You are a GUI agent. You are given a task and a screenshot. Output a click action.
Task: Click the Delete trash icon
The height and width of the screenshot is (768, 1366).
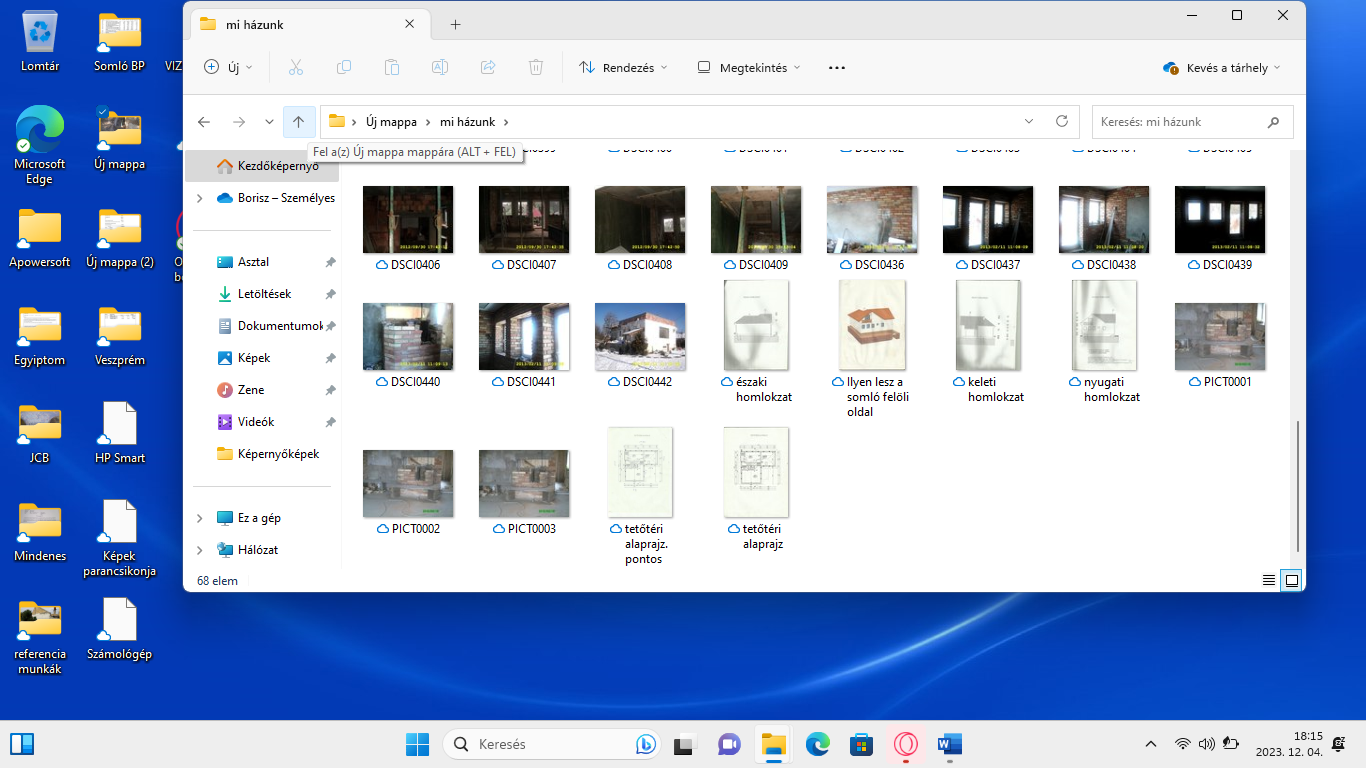536,67
